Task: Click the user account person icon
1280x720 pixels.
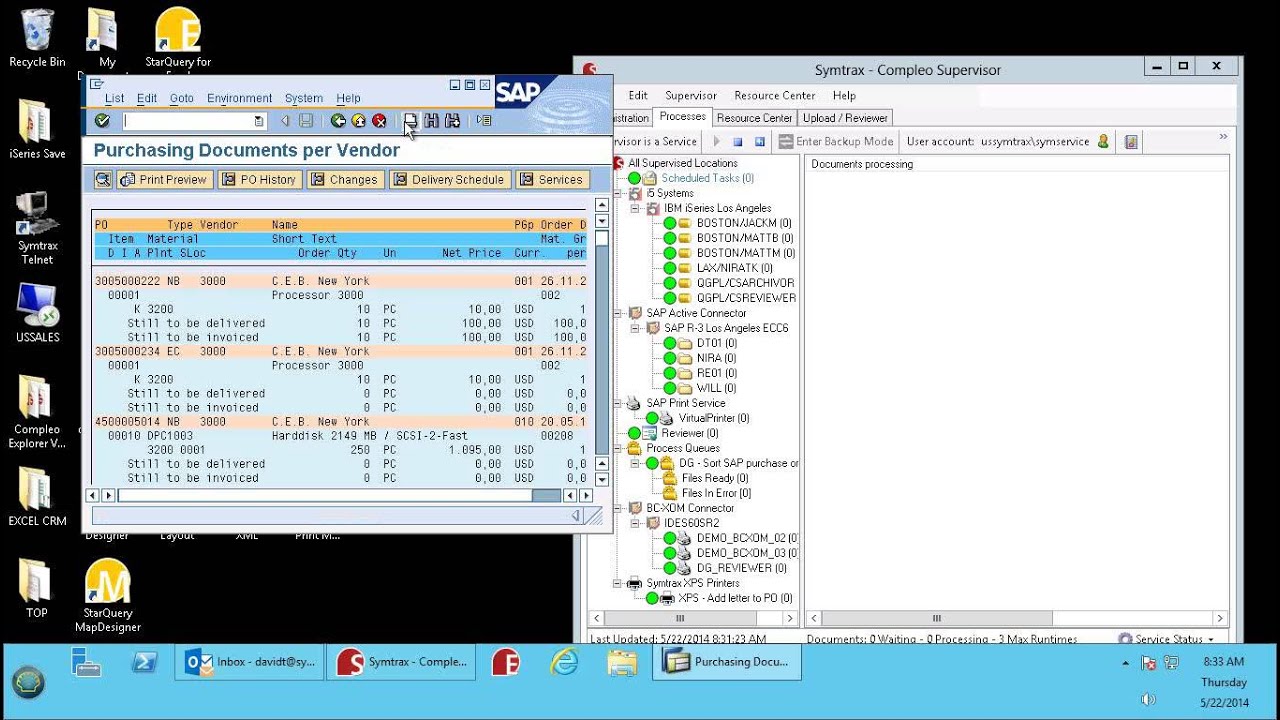Action: [1103, 142]
